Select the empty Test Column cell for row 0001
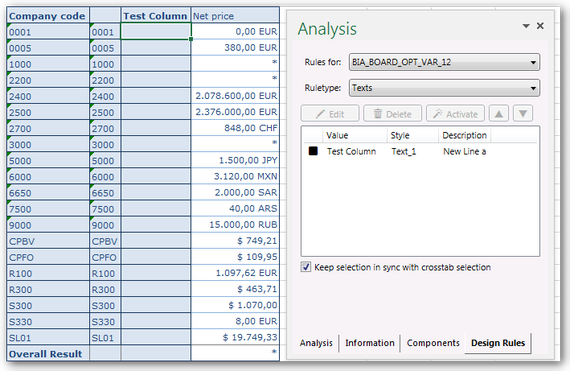Viewport: 570px width, 371px height. click(x=156, y=31)
